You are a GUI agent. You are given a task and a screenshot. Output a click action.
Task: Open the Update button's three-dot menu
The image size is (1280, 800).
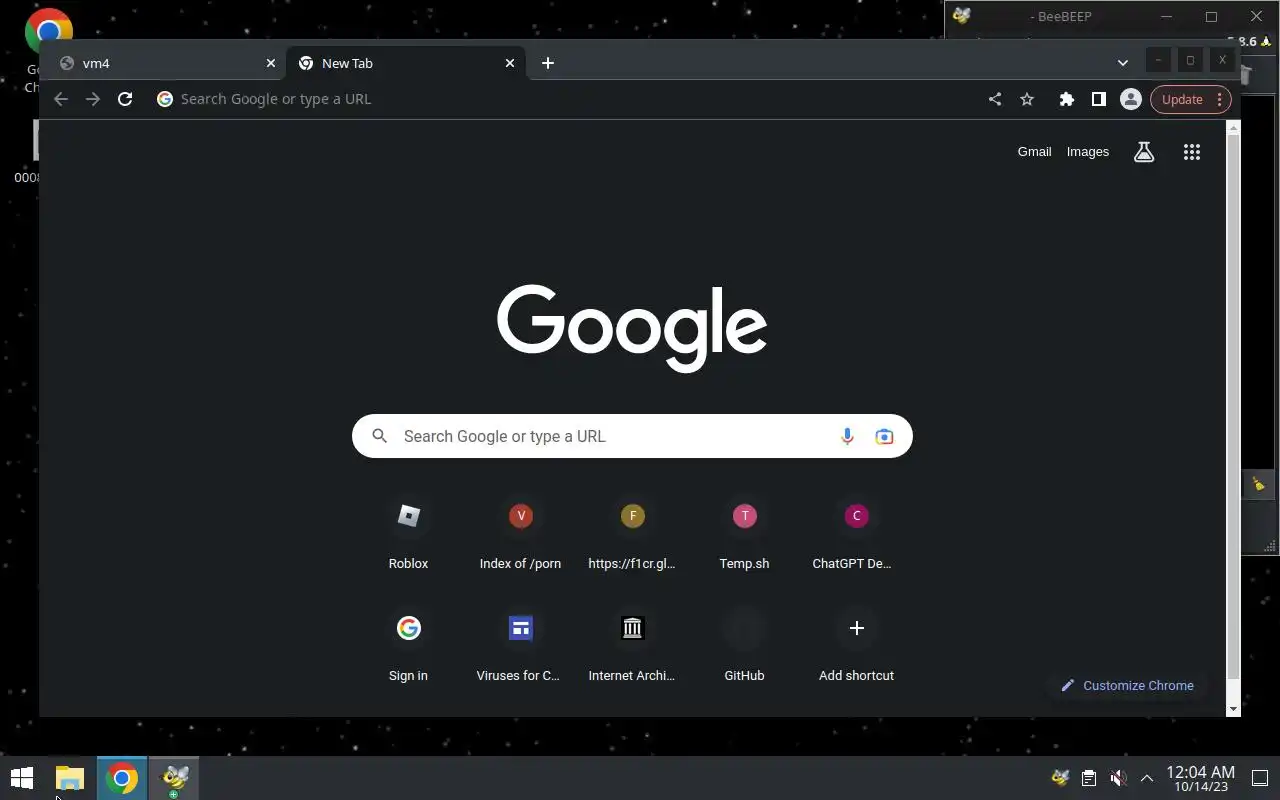coord(1219,99)
